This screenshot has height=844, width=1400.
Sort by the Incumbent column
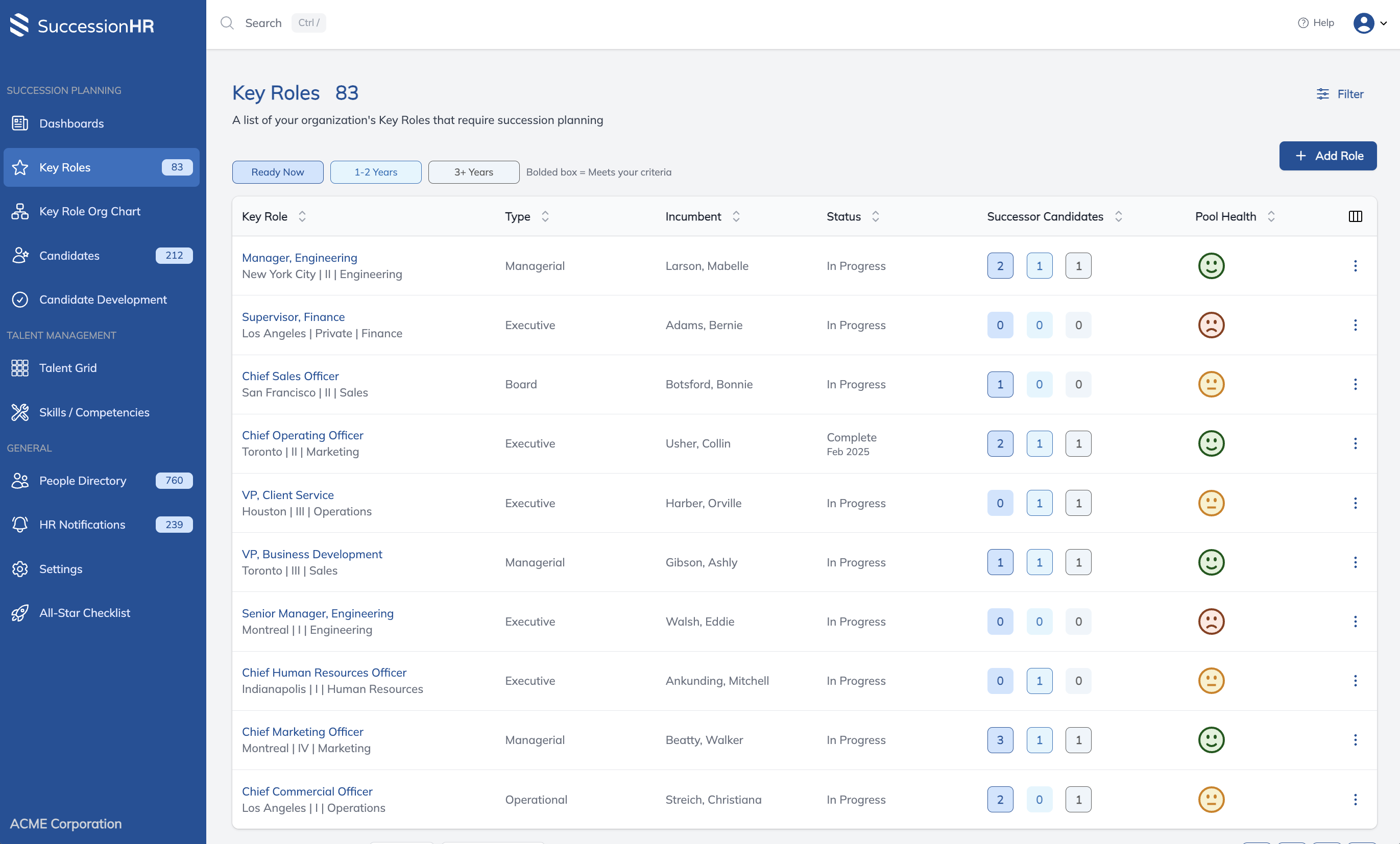[x=736, y=216]
